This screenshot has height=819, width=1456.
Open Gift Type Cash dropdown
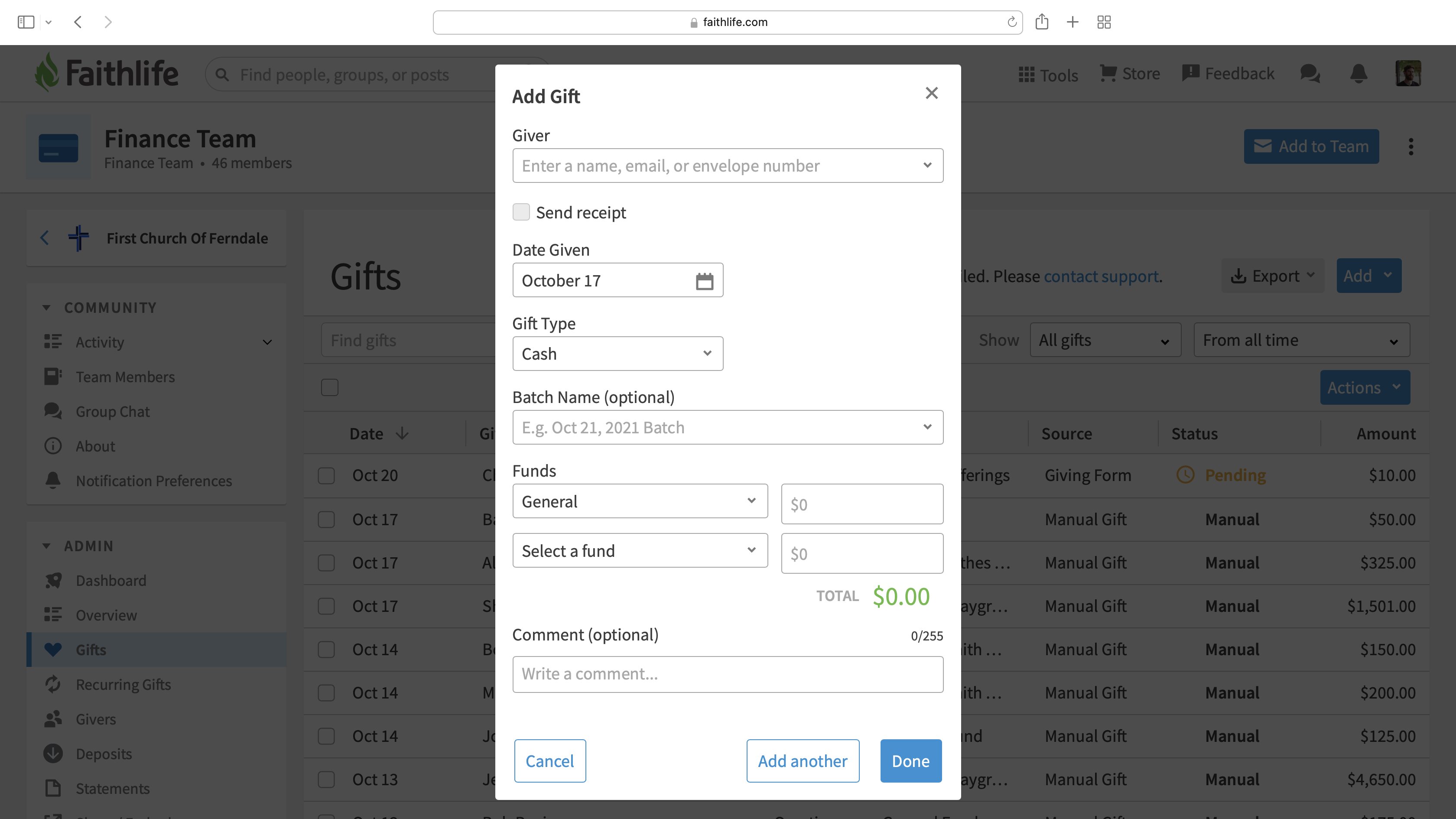click(x=617, y=354)
